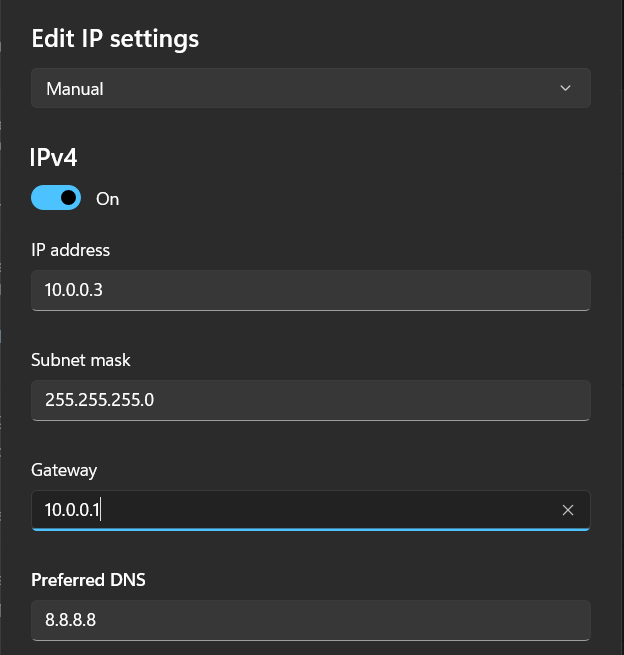Clear the Gateway field with the X icon
Viewport: 624px width, 655px height.
568,510
